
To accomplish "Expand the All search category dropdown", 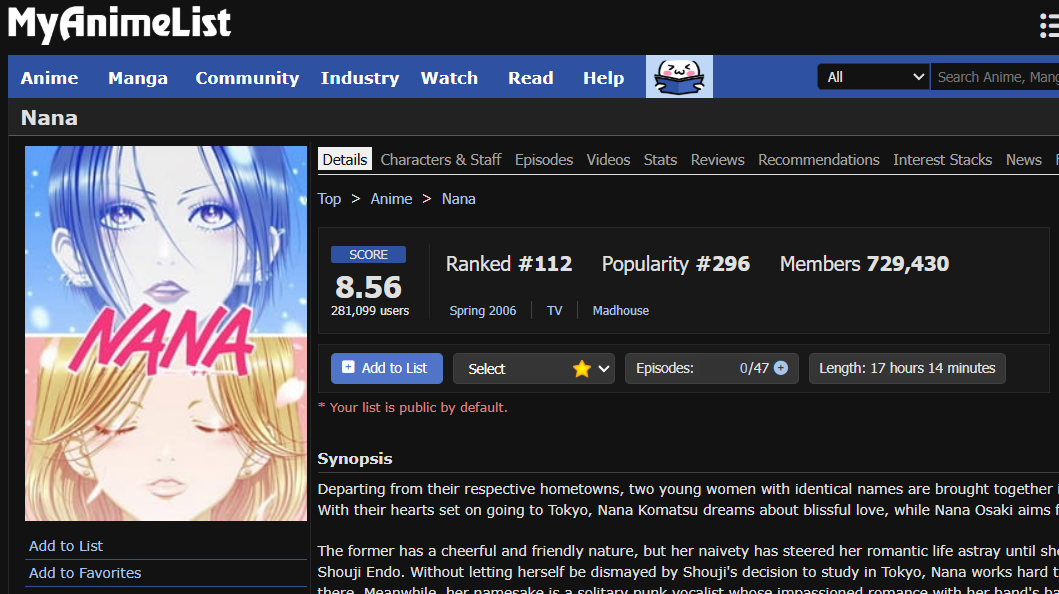I will 873,77.
